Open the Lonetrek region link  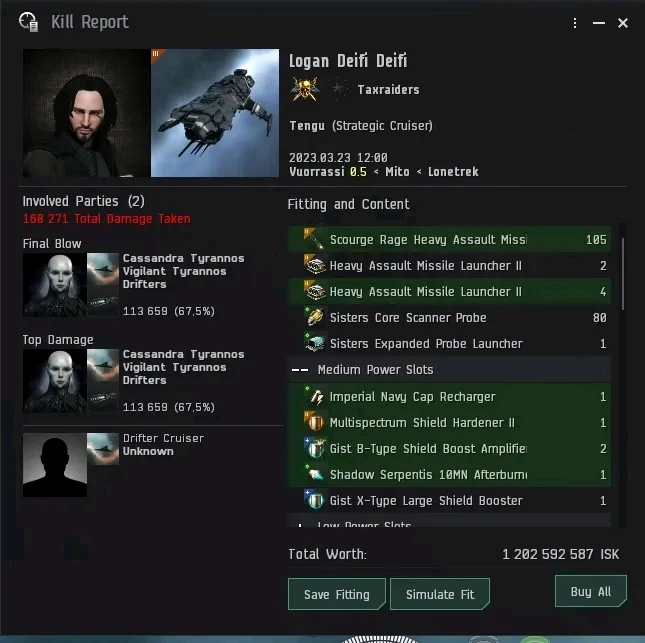[453, 172]
